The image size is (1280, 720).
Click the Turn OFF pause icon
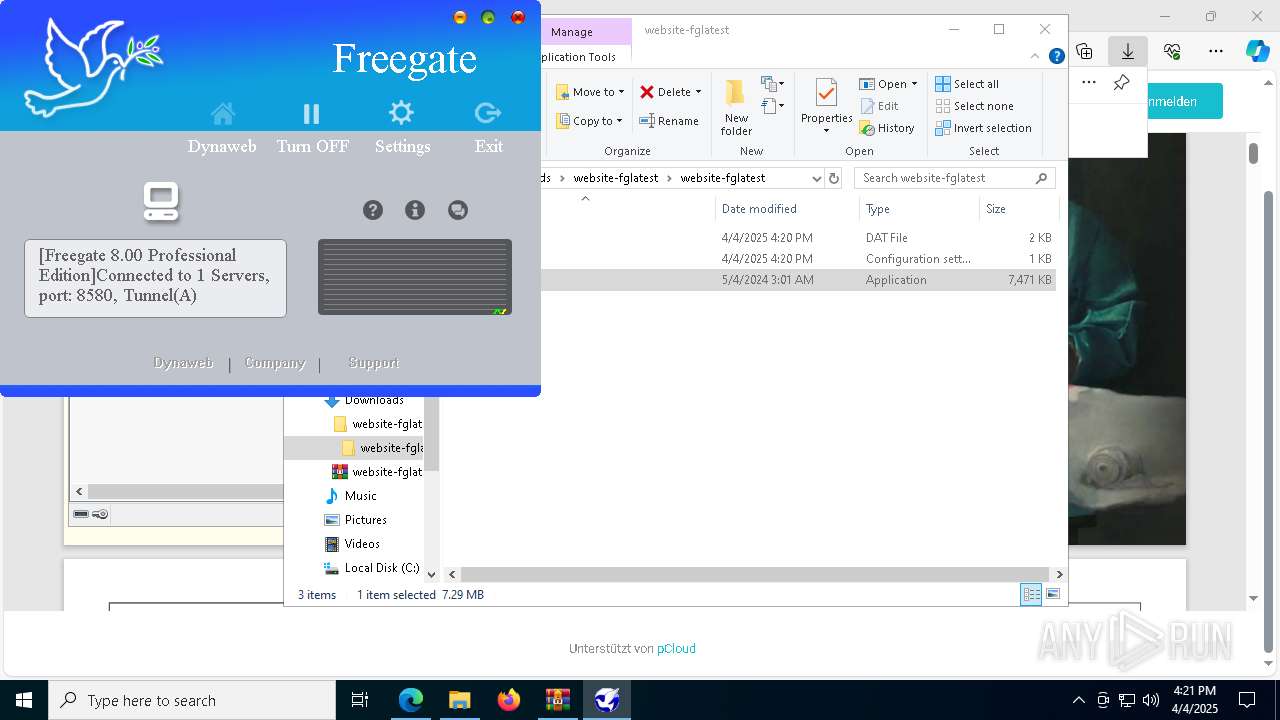(311, 114)
